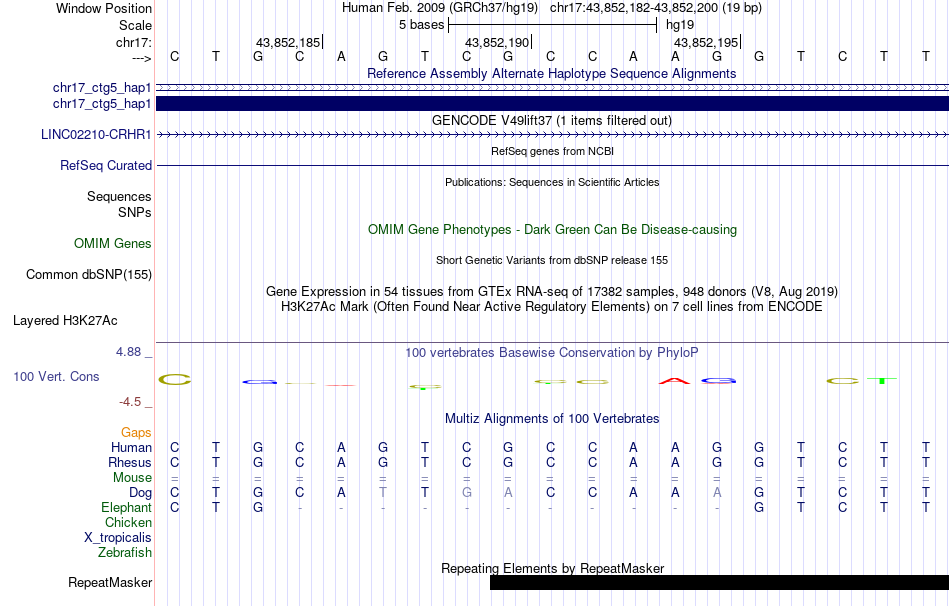
Task: Click the 43,852,195 position marker
Action: point(706,42)
